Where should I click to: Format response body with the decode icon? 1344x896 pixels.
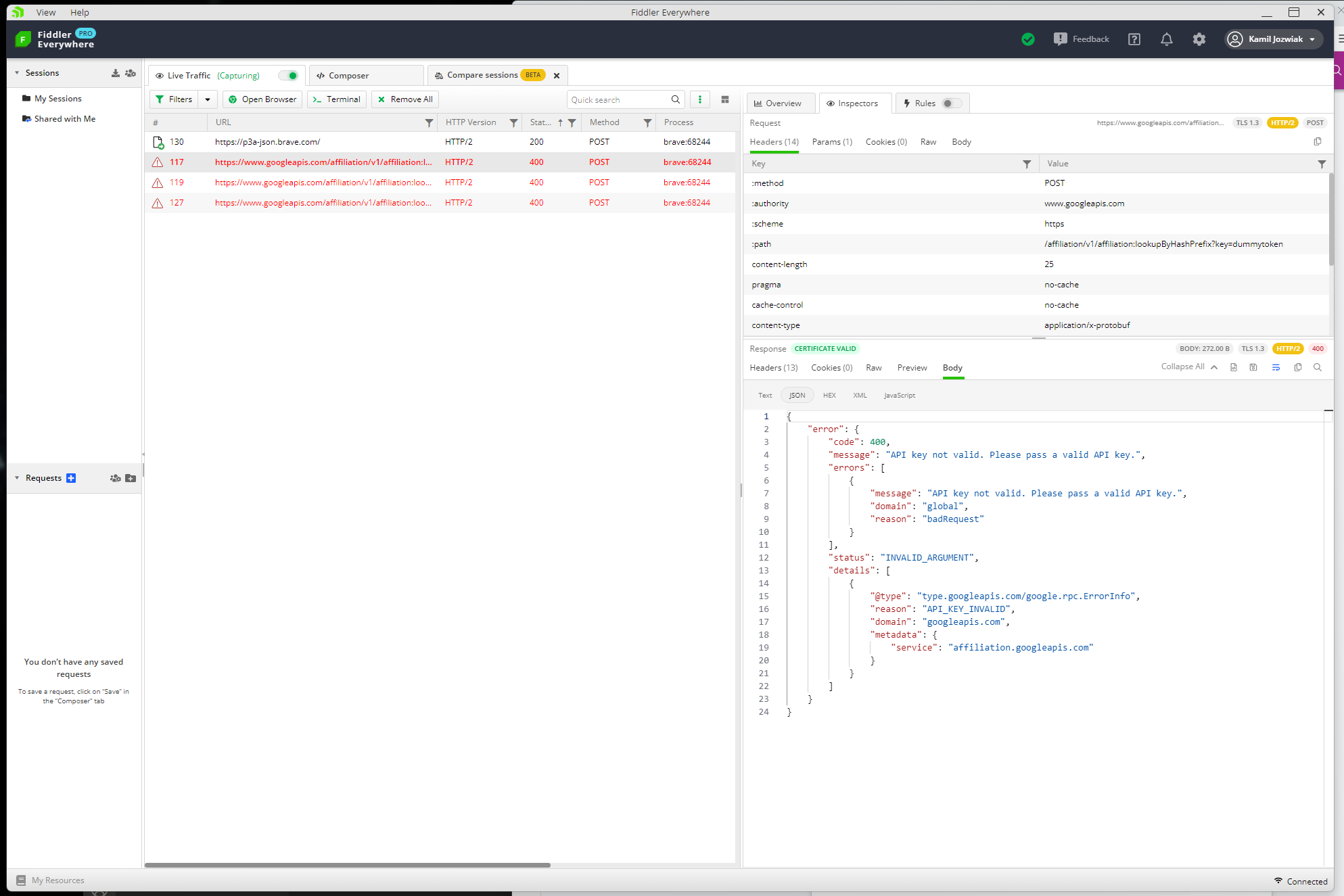[1234, 367]
